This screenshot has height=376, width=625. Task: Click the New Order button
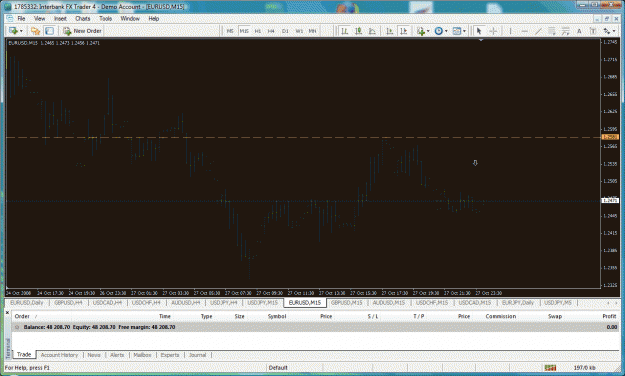pos(83,31)
